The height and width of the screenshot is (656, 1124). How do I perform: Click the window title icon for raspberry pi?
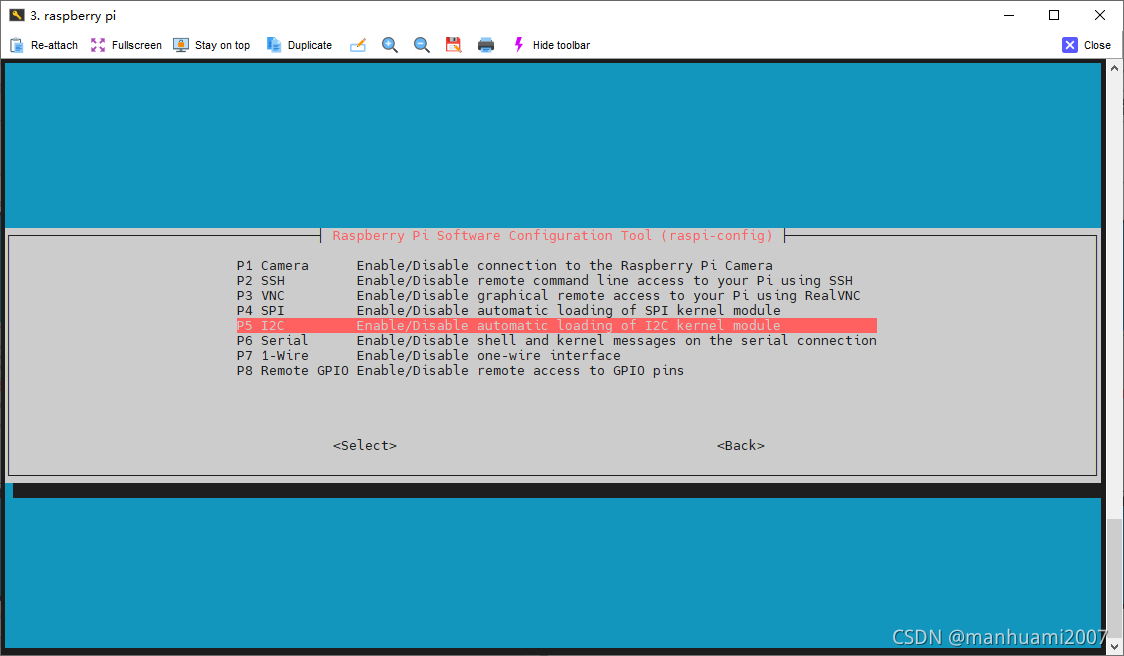tap(16, 15)
